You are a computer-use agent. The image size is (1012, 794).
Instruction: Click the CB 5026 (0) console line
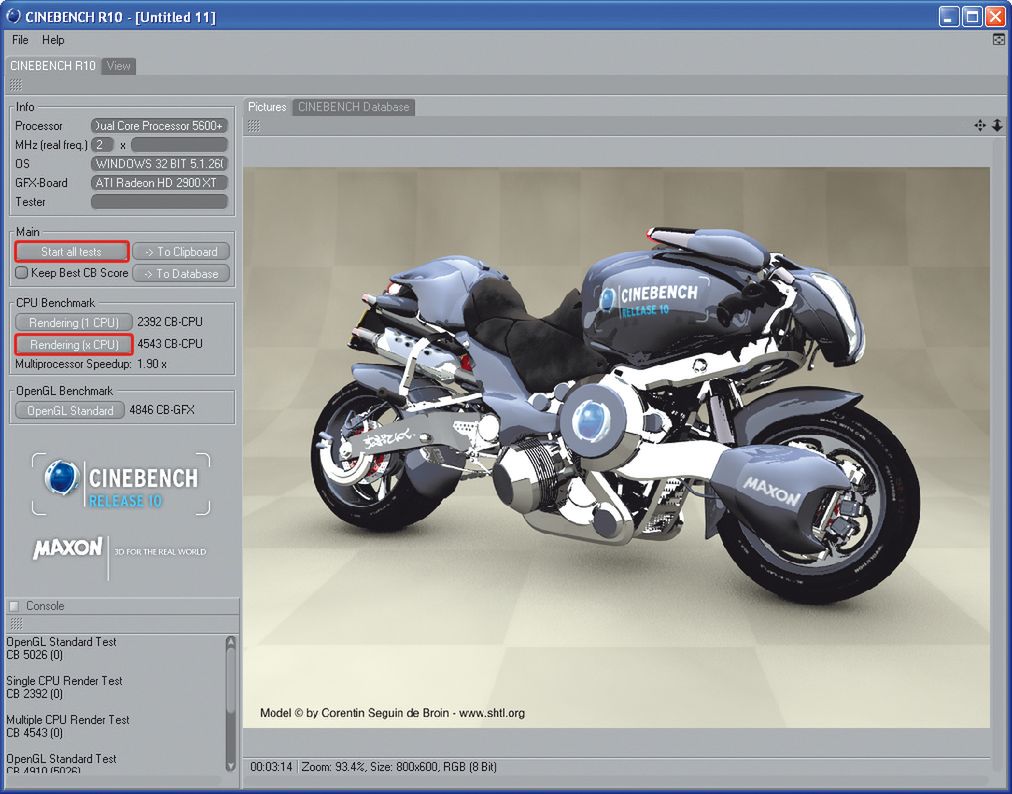[x=34, y=655]
